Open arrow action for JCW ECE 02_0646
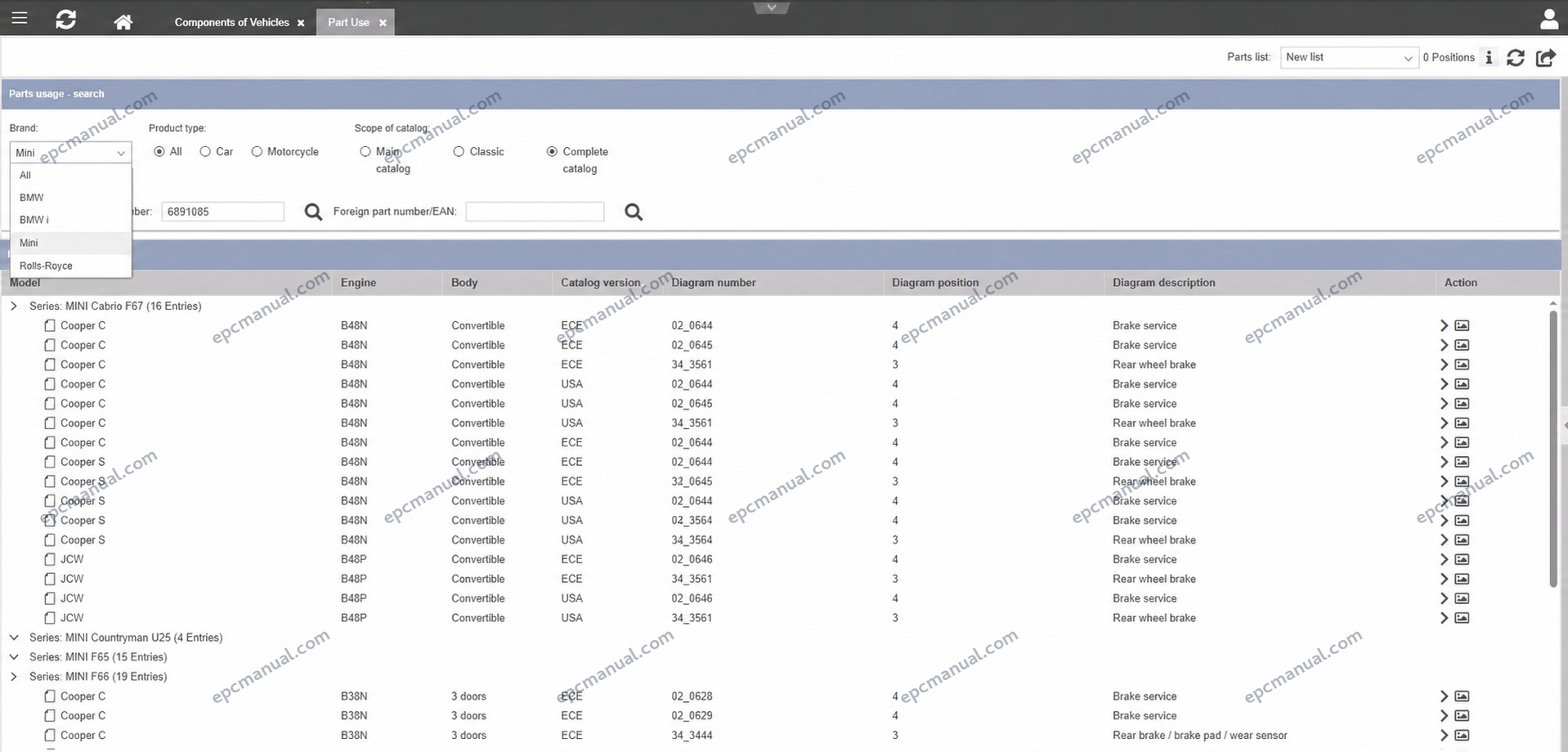 point(1444,560)
